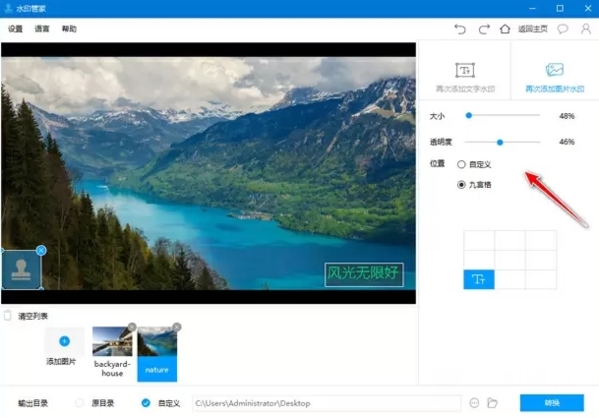Click the browse ellipsis icon beside output path
This screenshot has height=418, width=599.
(x=474, y=403)
